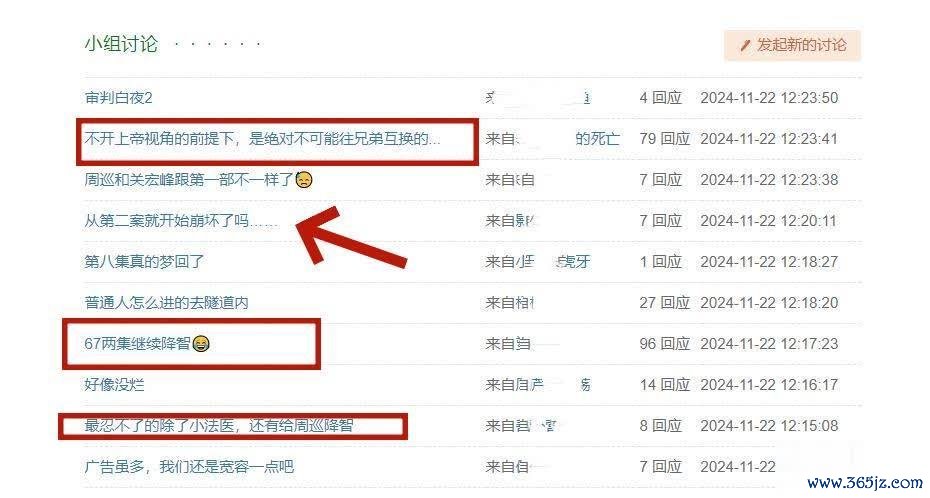
Task: Open thread 广告虽多，我们还是宽容一点吧
Action: [189, 467]
